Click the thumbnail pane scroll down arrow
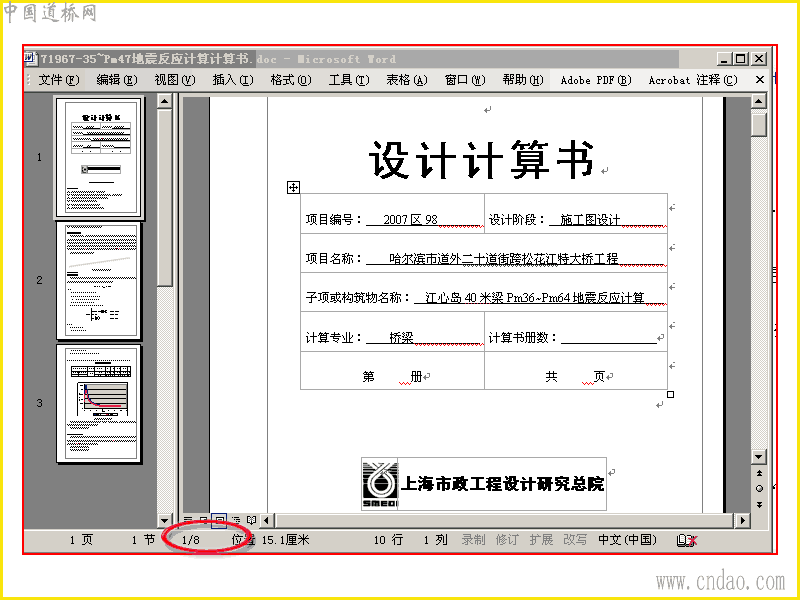The height and width of the screenshot is (600, 800). (164, 520)
